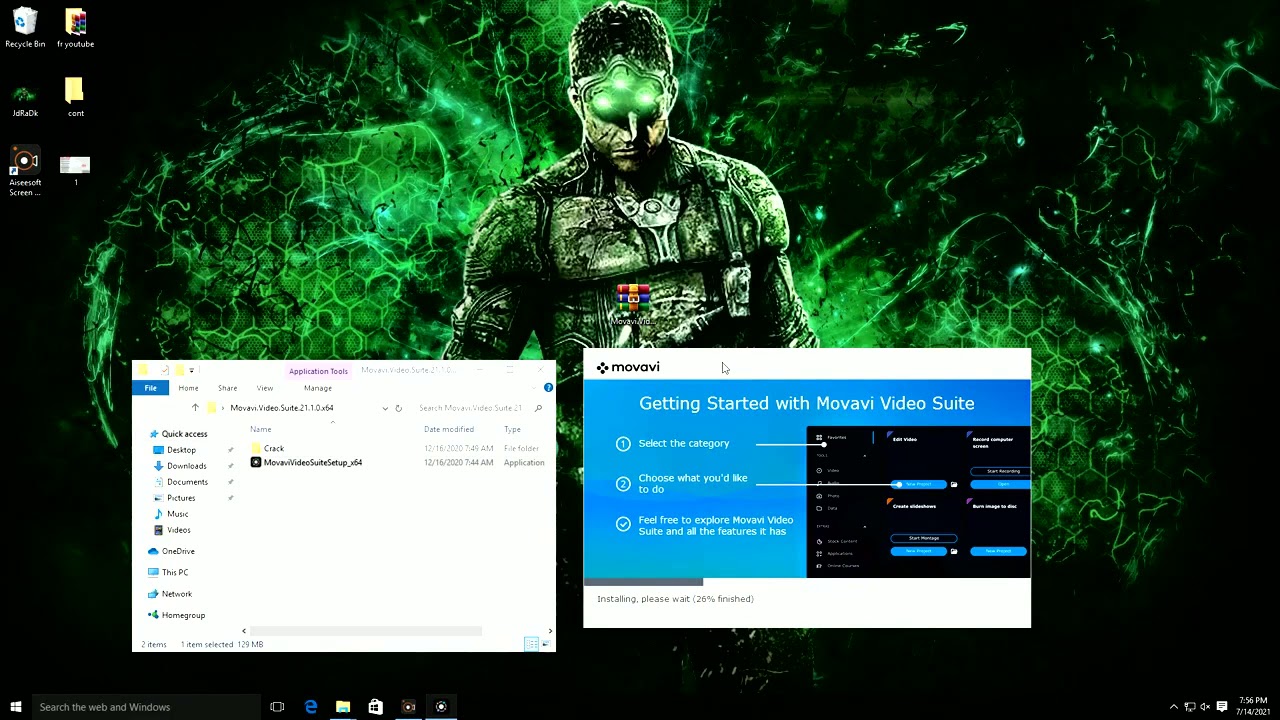Open the Recycle Bin desktop icon

[25, 27]
